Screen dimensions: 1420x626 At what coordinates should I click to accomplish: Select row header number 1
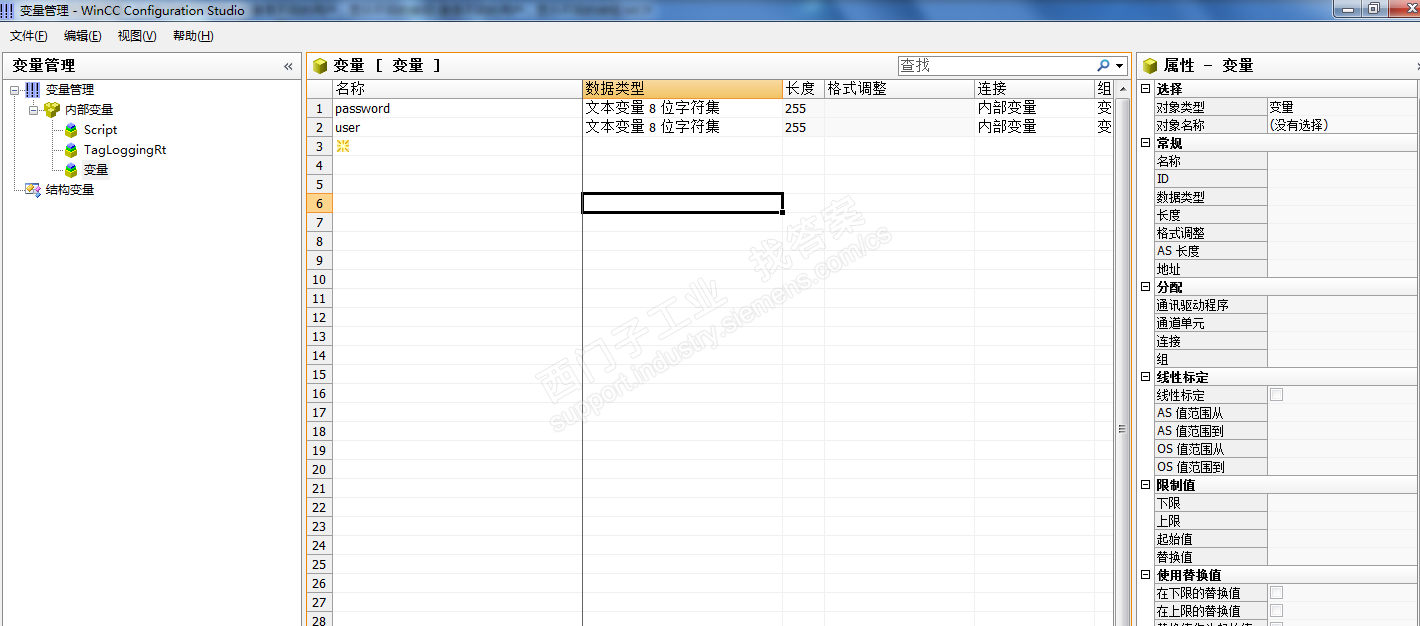pyautogui.click(x=320, y=108)
